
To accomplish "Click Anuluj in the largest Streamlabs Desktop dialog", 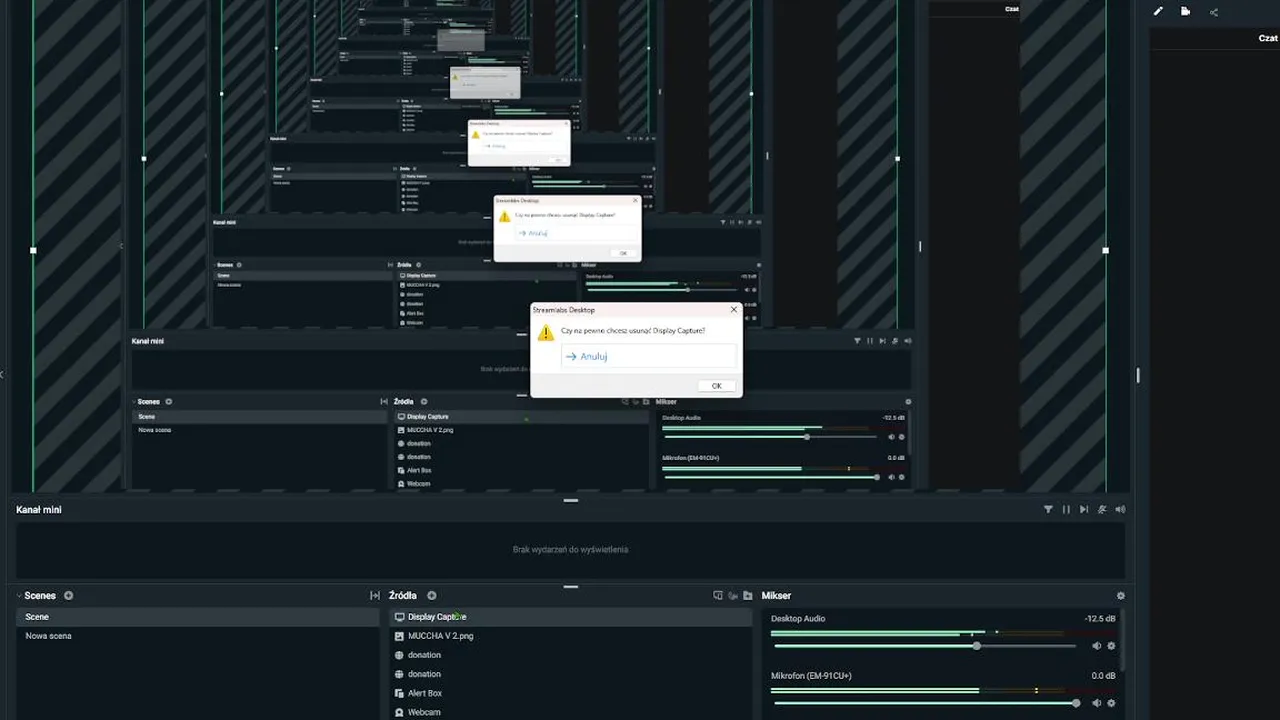I will [648, 356].
